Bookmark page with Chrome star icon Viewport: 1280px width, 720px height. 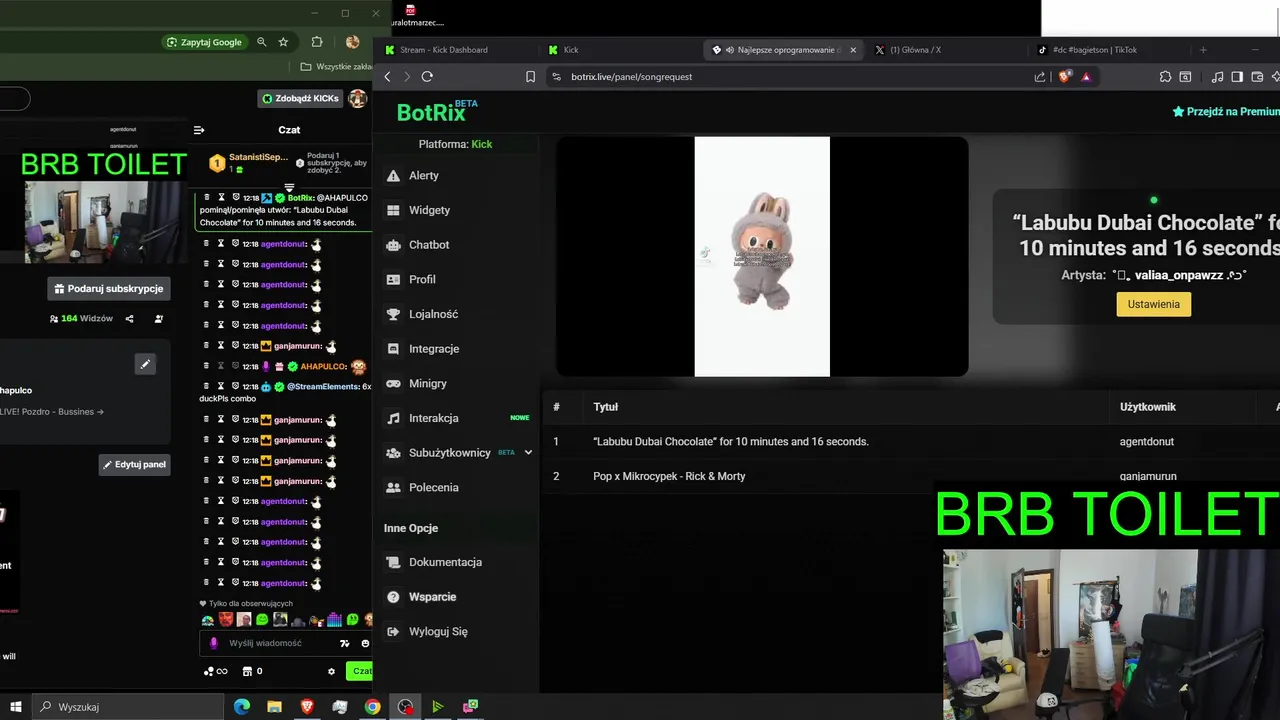(283, 42)
